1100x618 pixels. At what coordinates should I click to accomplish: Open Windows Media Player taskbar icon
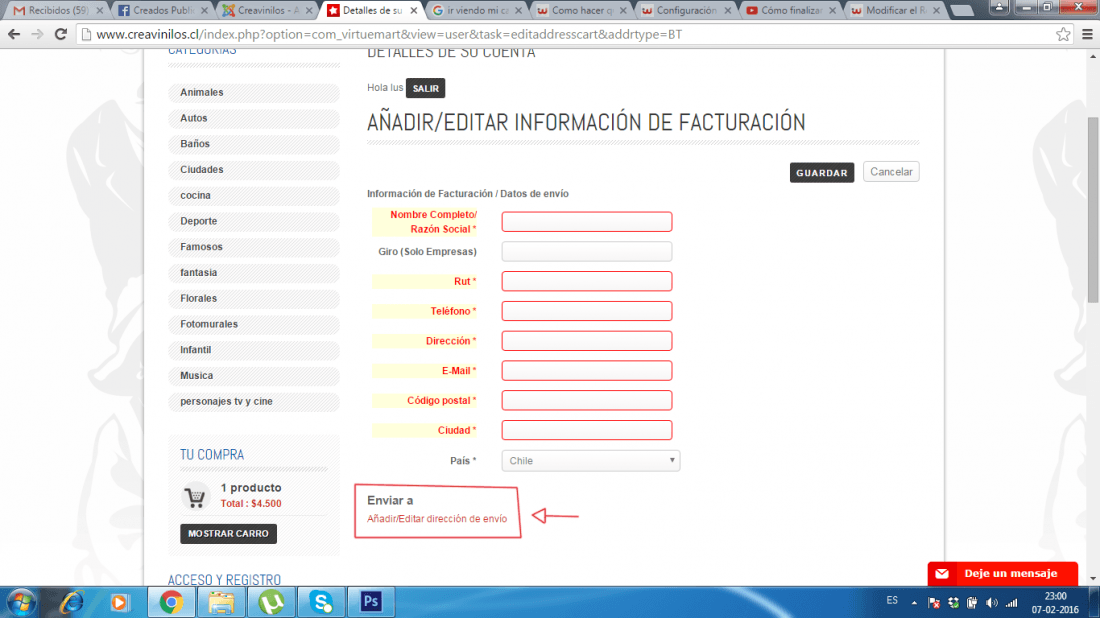click(119, 603)
